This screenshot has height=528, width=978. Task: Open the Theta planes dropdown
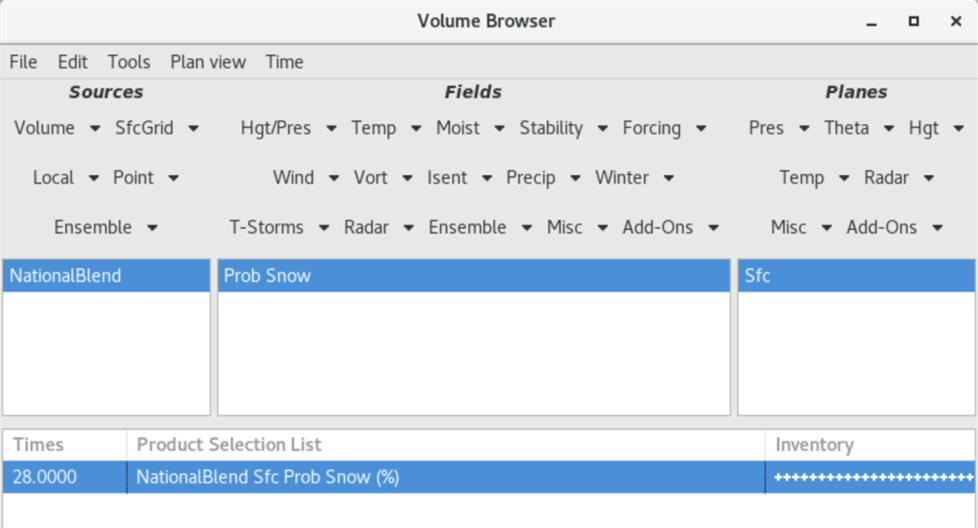tap(858, 128)
